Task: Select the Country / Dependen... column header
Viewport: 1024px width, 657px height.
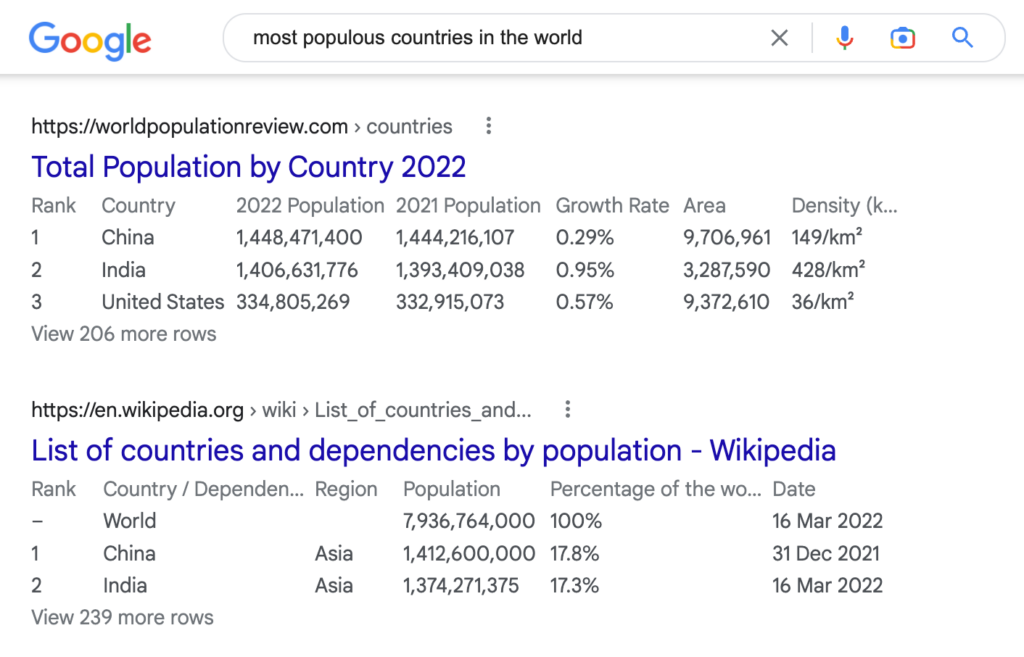Action: click(x=203, y=489)
